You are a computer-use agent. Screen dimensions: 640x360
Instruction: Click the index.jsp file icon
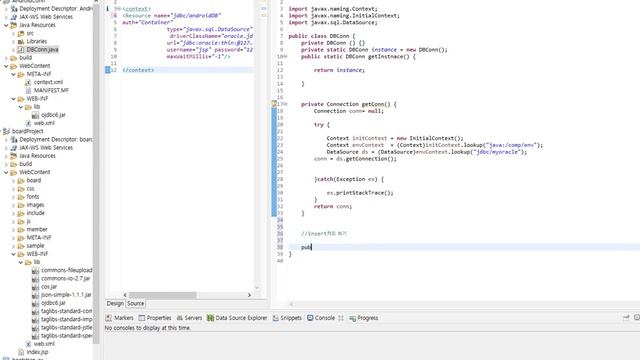(x=21, y=352)
